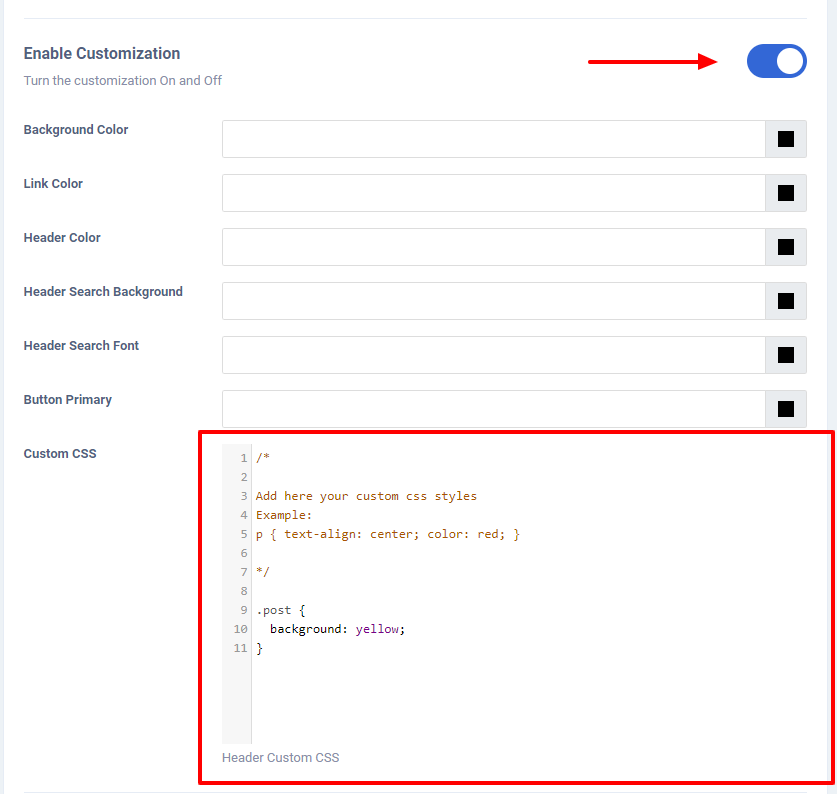Viewport: 837px width, 794px height.
Task: Click the 'Header Custom CSS' caption
Action: point(281,758)
